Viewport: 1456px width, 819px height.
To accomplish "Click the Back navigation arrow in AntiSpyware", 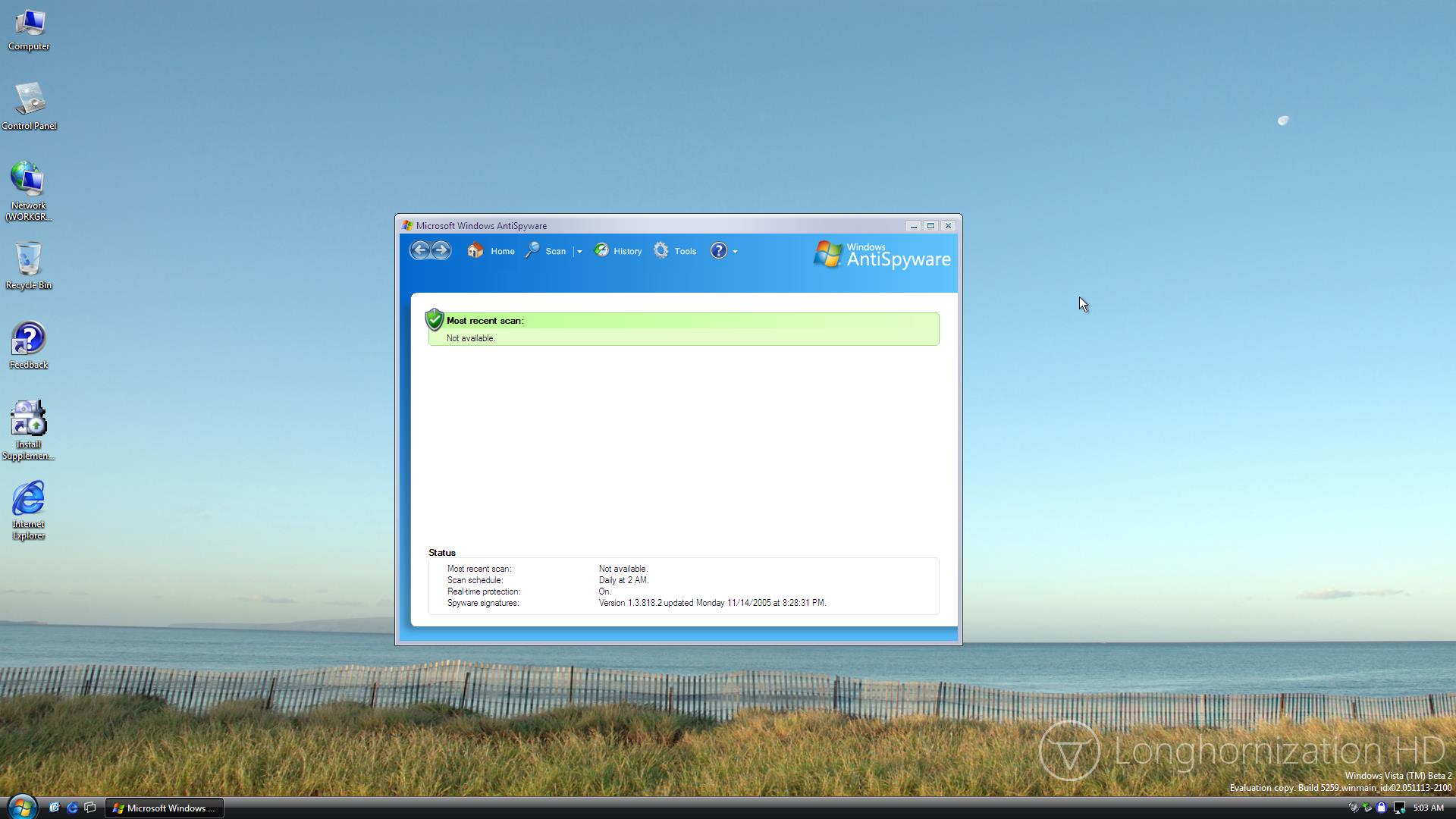I will coord(420,250).
